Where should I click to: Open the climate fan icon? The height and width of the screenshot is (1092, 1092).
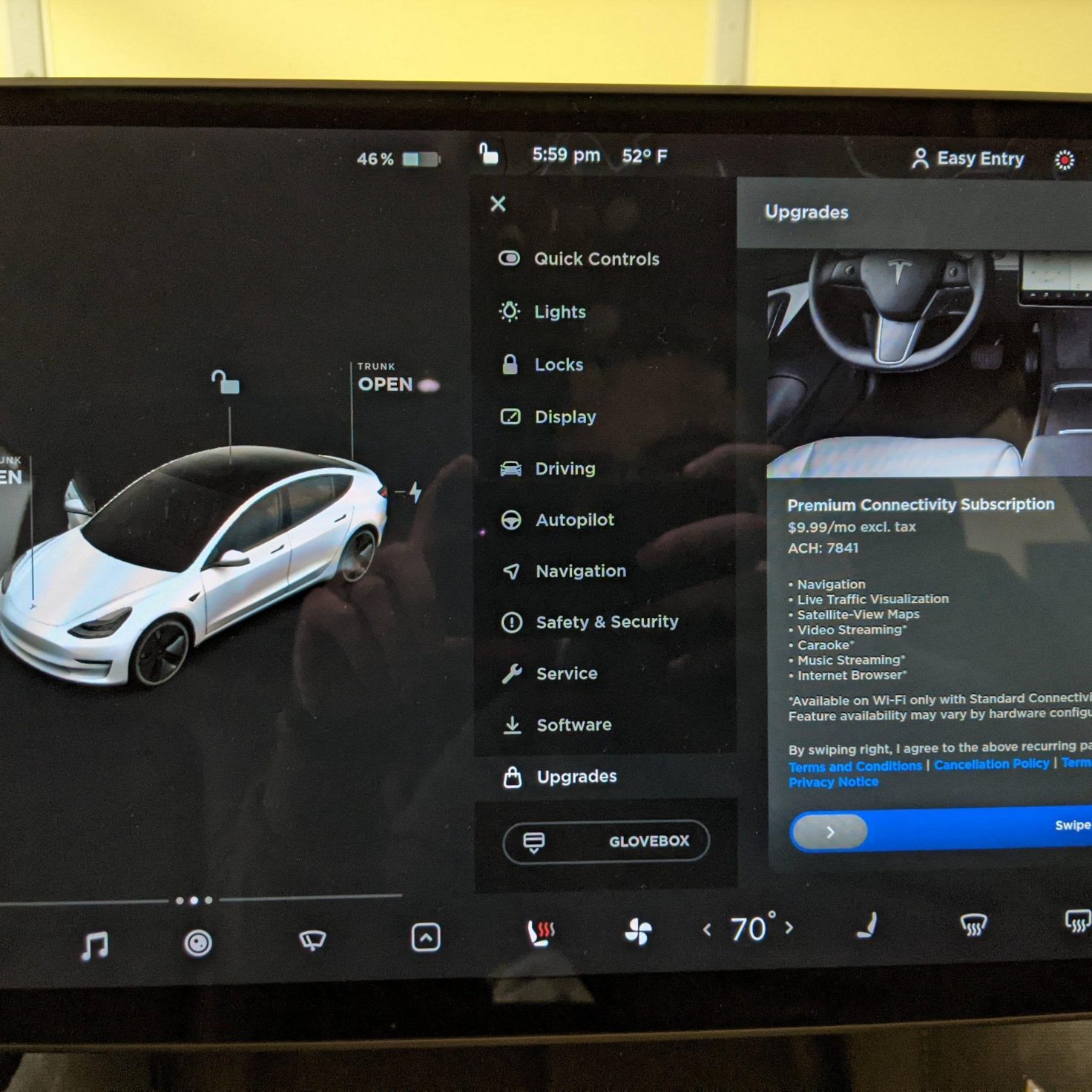[638, 931]
